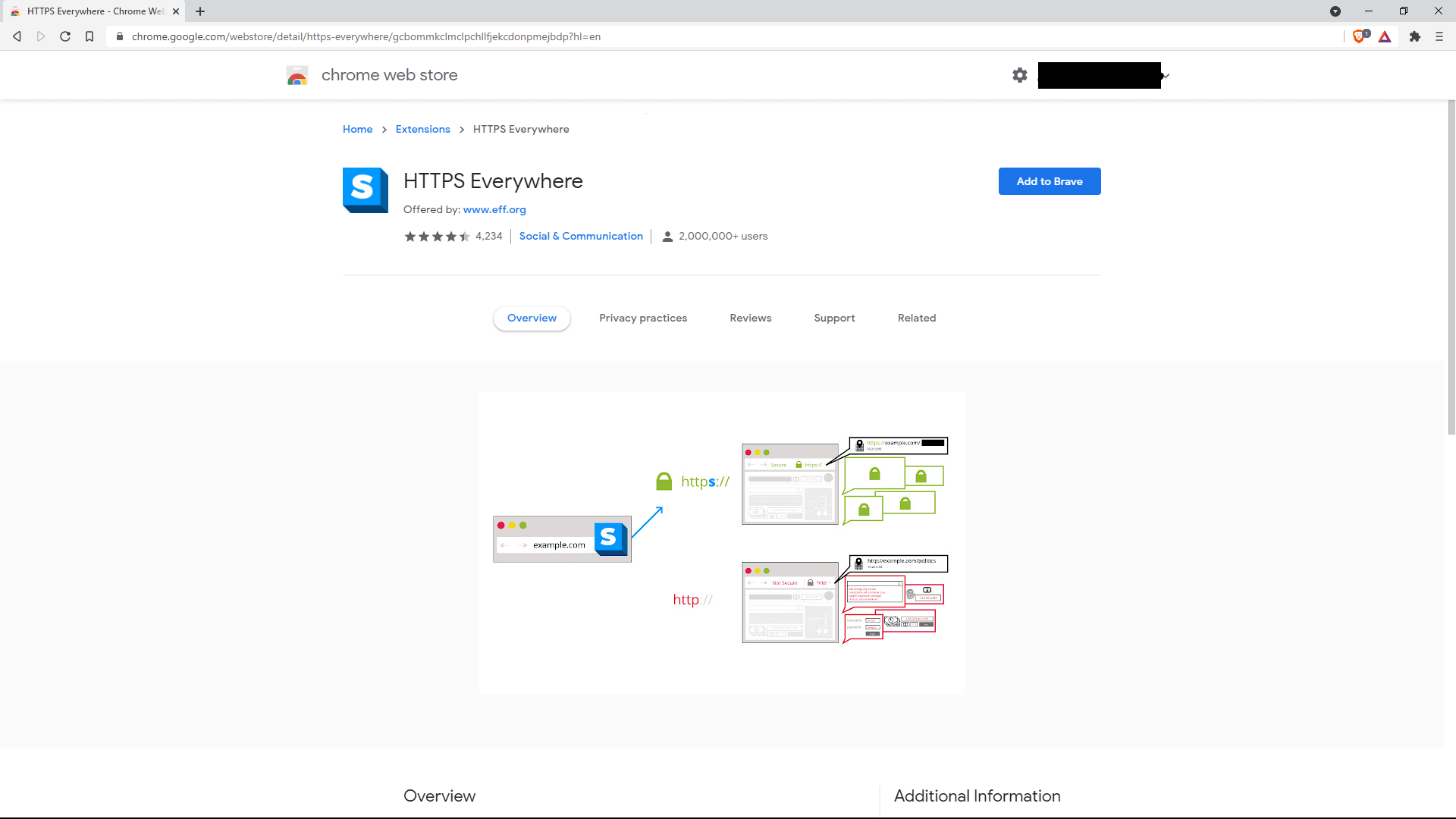Bookmark this page with the bookmark icon
This screenshot has width=1456, height=819.
(89, 36)
